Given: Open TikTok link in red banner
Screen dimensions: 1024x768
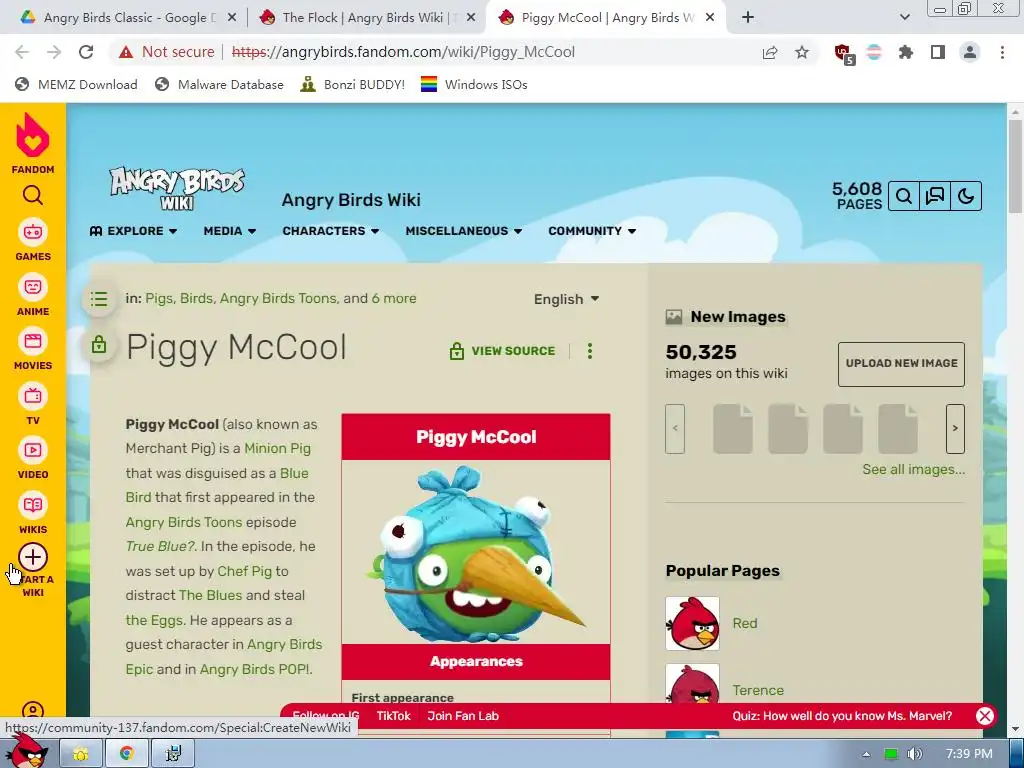Looking at the screenshot, I should [394, 716].
